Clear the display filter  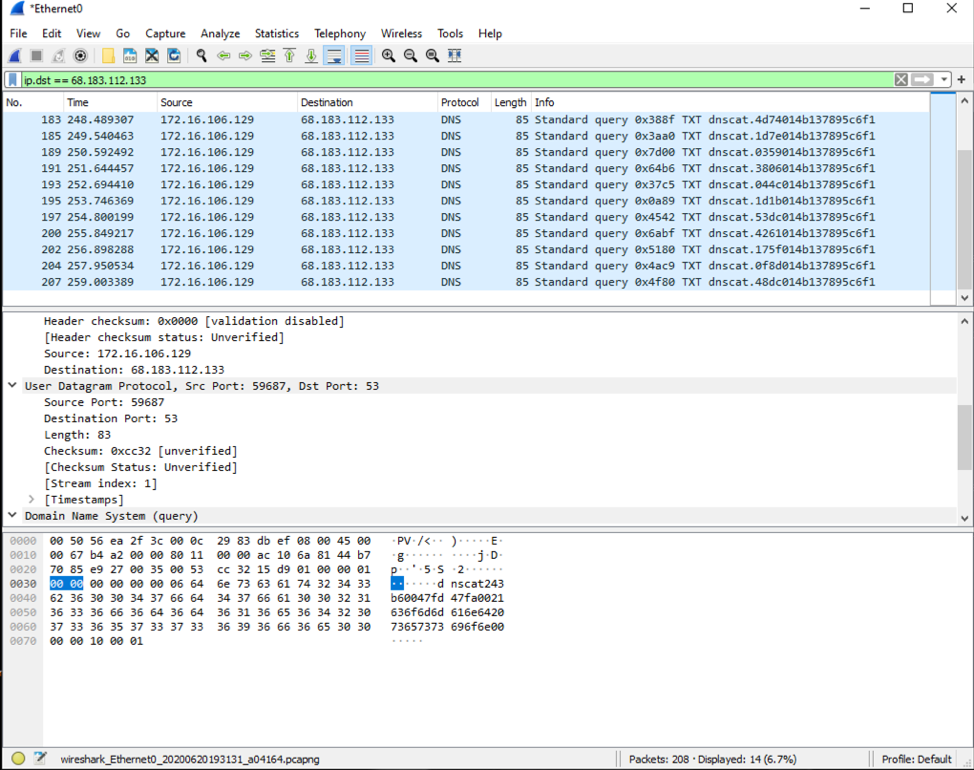[901, 79]
